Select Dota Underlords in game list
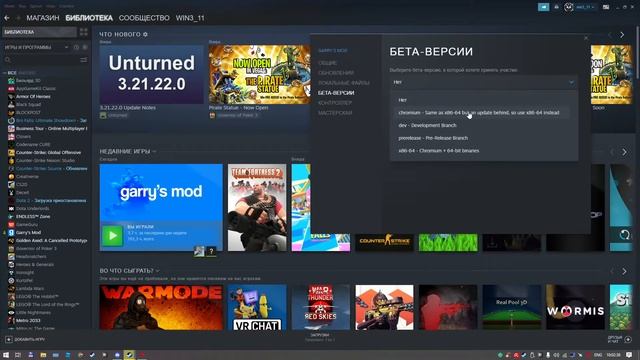 coord(32,209)
